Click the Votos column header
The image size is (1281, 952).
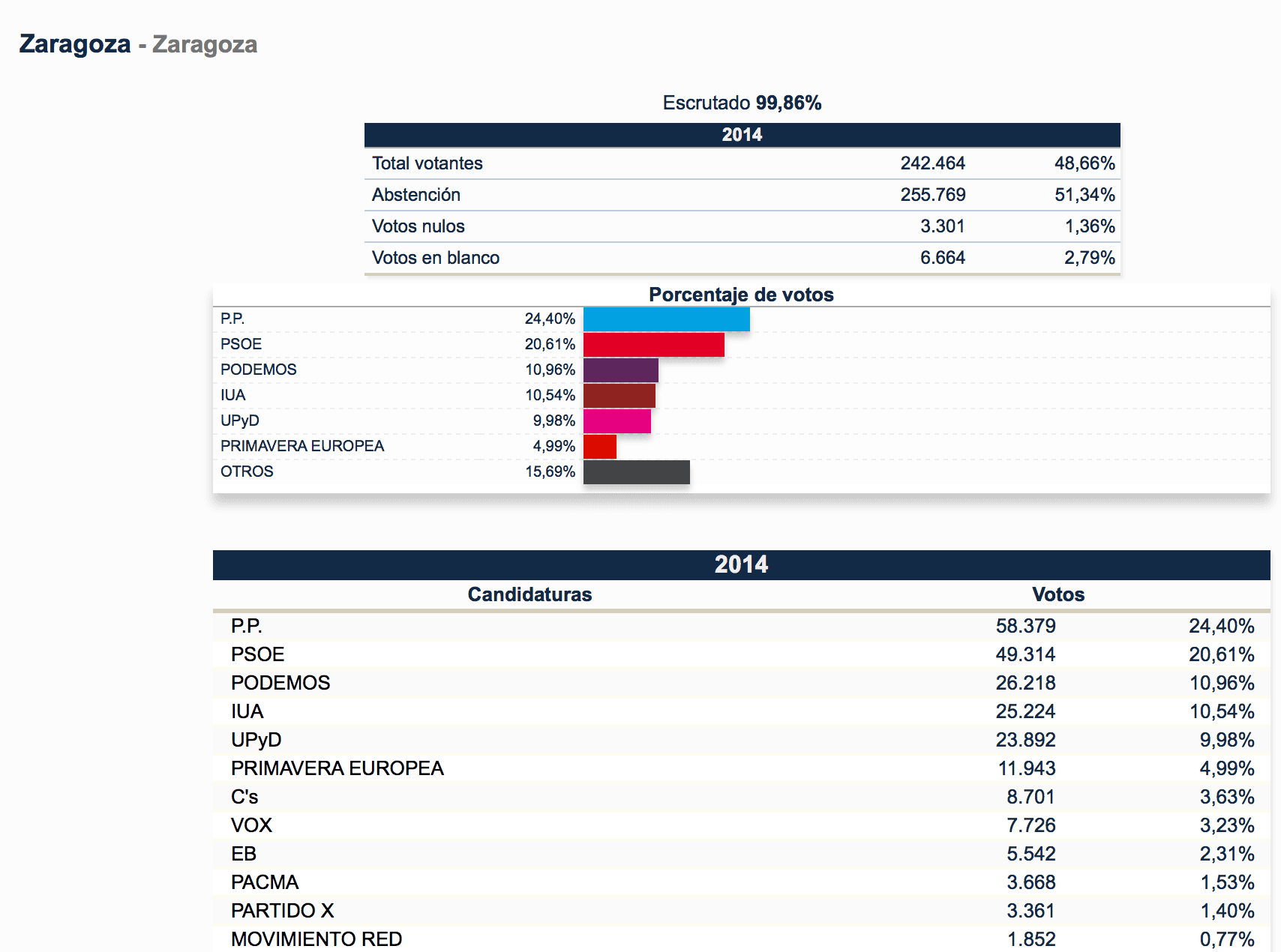pyautogui.click(x=1058, y=594)
